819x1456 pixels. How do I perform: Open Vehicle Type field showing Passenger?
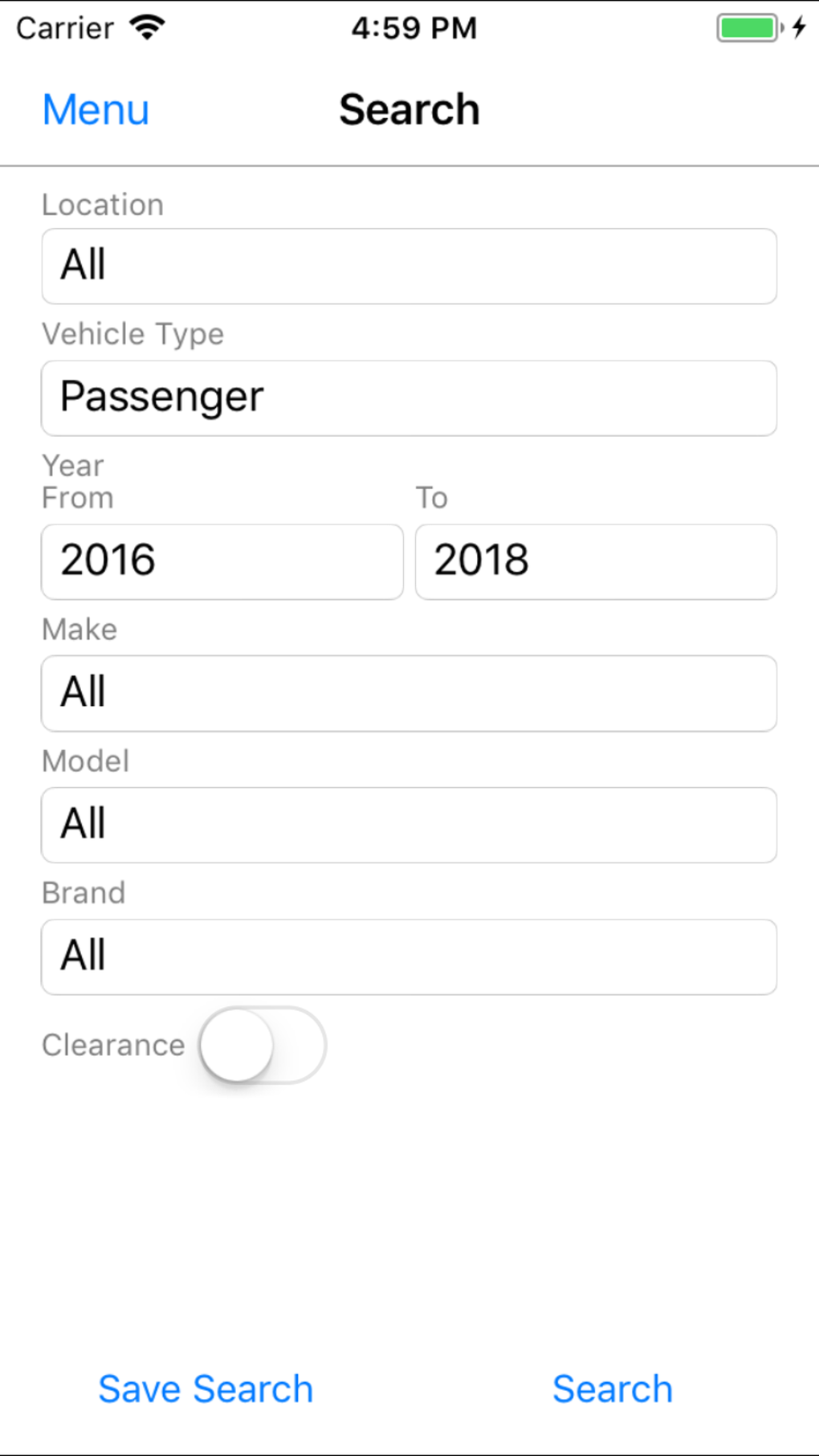pyautogui.click(x=409, y=398)
